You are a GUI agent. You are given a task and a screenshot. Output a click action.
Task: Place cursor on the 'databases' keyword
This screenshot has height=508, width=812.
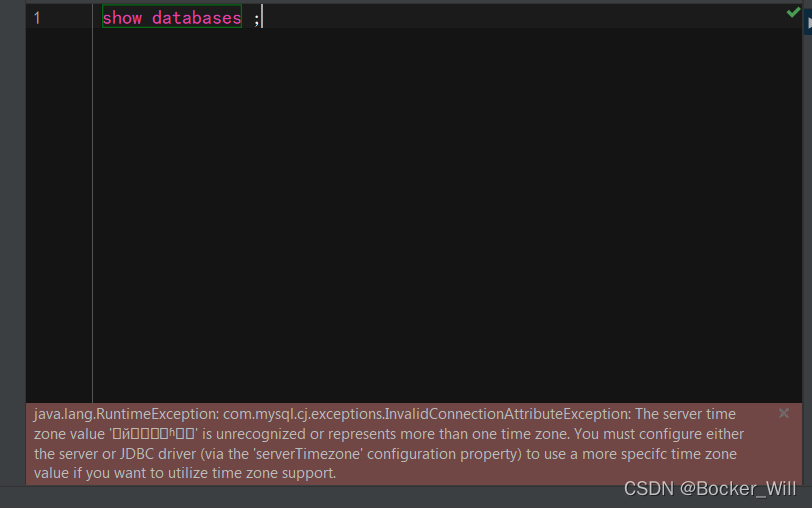196,18
